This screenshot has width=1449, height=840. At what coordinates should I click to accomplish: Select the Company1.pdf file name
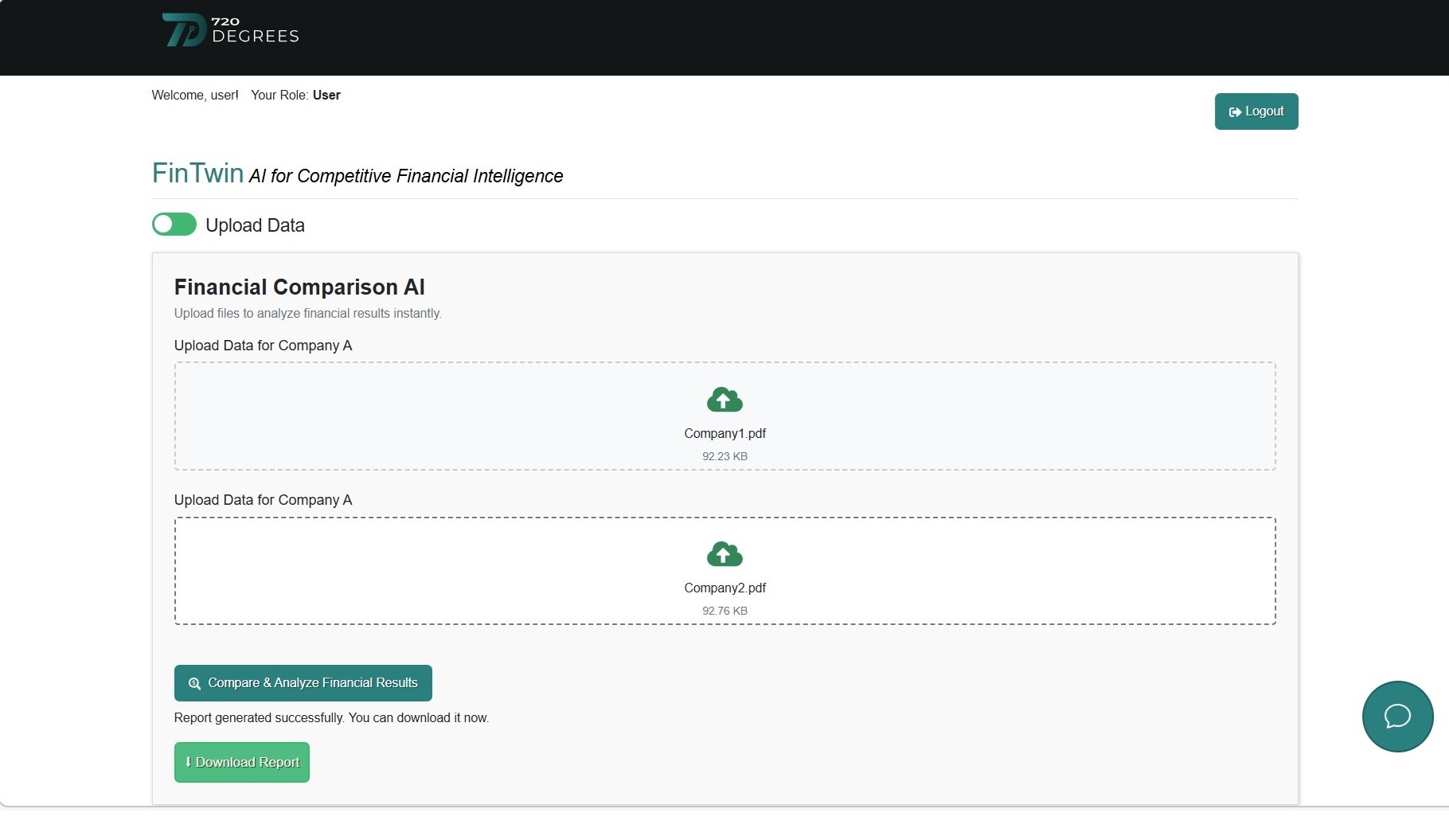[724, 433]
